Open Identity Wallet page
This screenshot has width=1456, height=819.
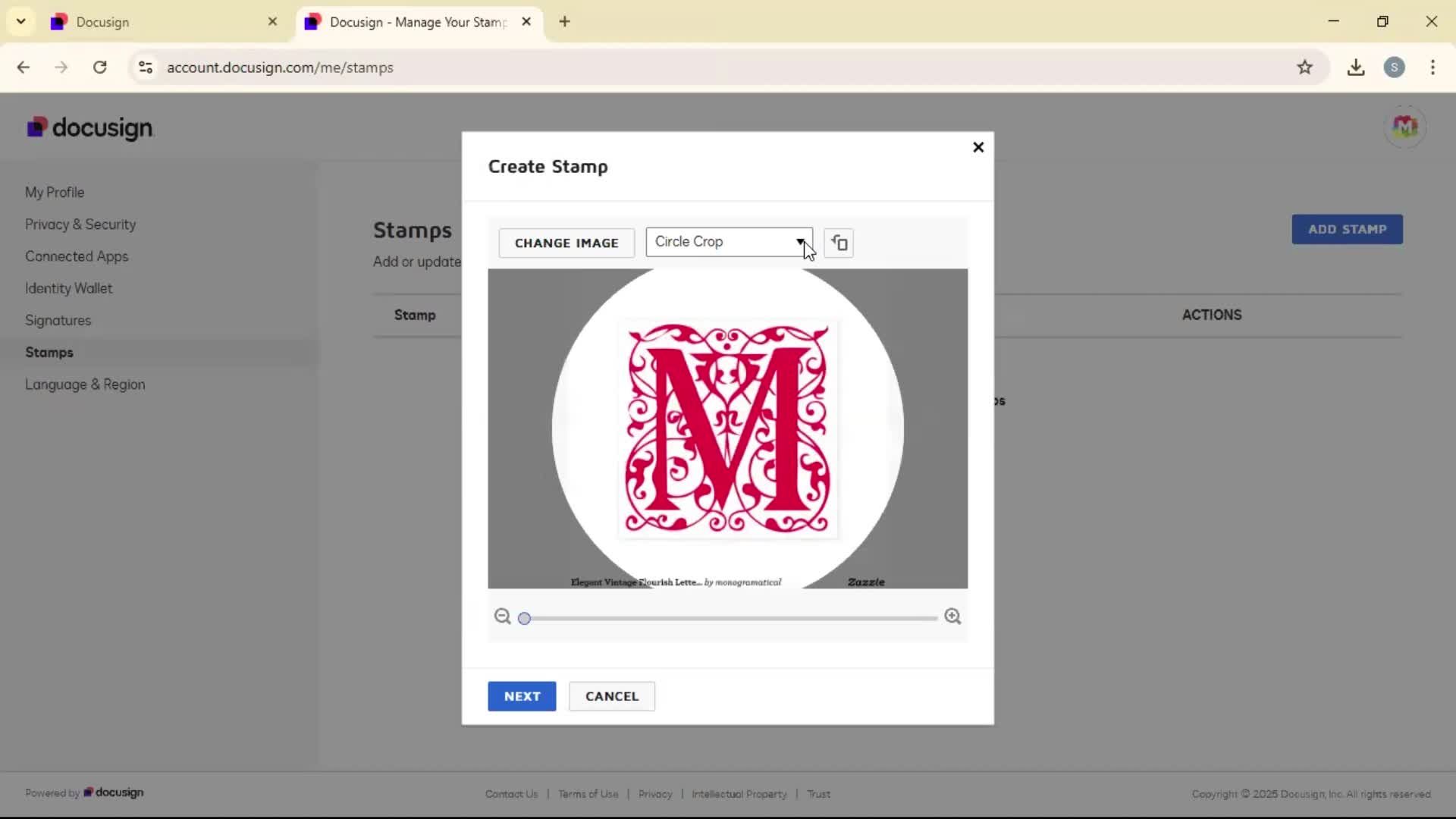click(68, 288)
